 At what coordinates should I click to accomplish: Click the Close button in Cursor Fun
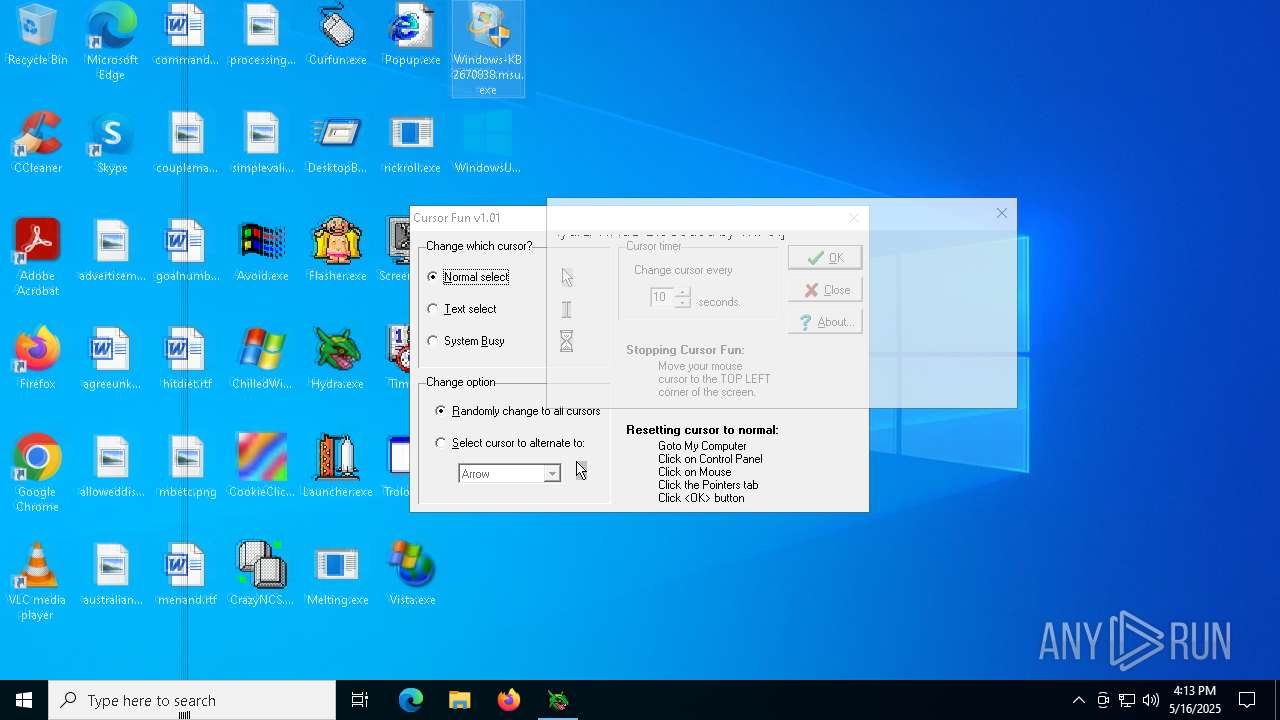pos(825,290)
